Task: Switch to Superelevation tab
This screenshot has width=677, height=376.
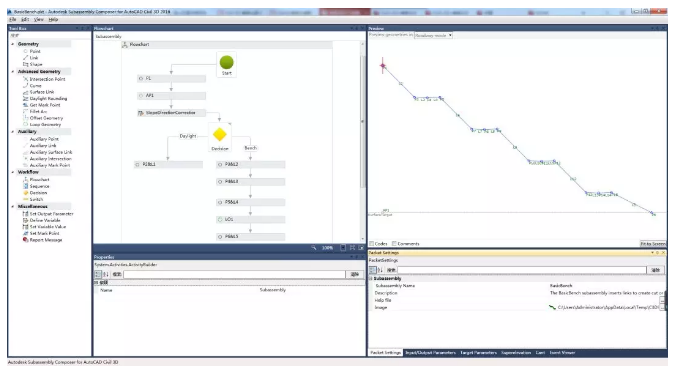Action: pyautogui.click(x=516, y=353)
